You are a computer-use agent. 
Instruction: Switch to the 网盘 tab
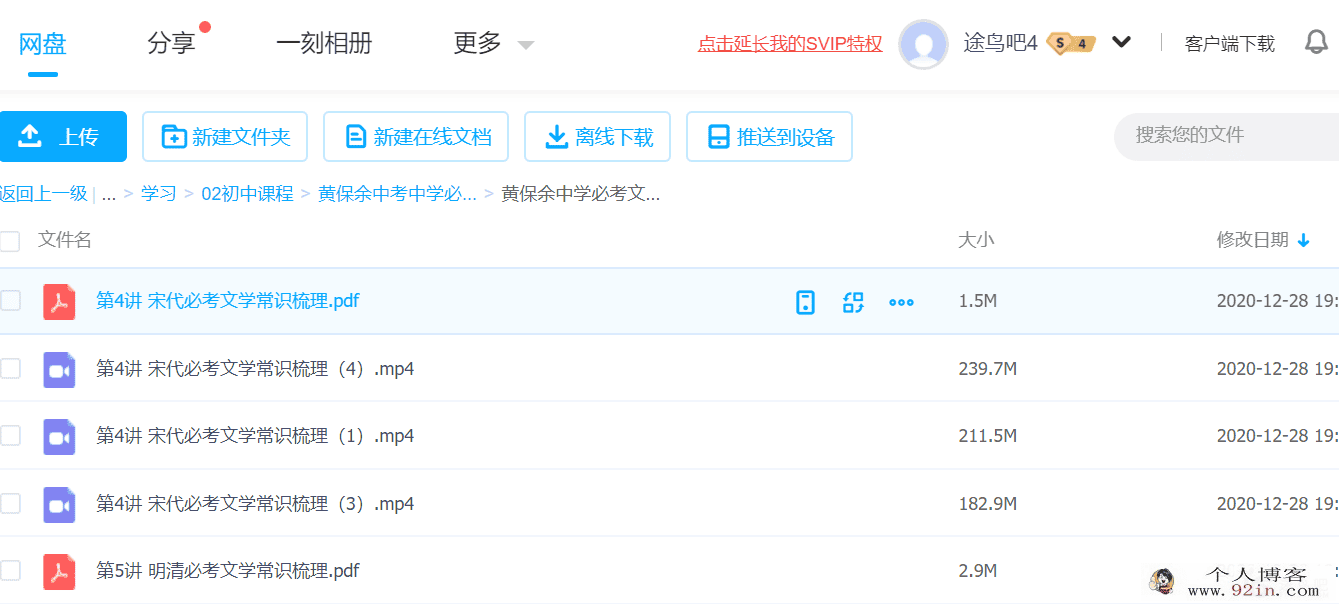click(42, 43)
